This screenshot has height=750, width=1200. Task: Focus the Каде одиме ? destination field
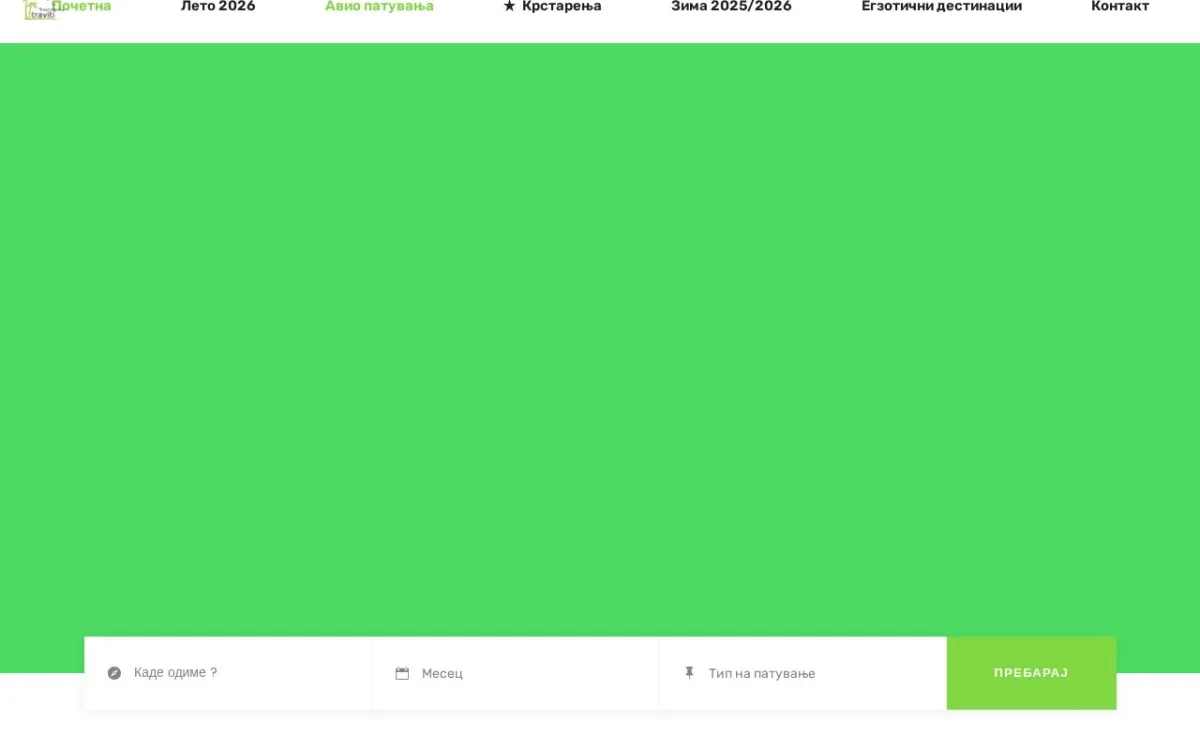click(x=228, y=673)
